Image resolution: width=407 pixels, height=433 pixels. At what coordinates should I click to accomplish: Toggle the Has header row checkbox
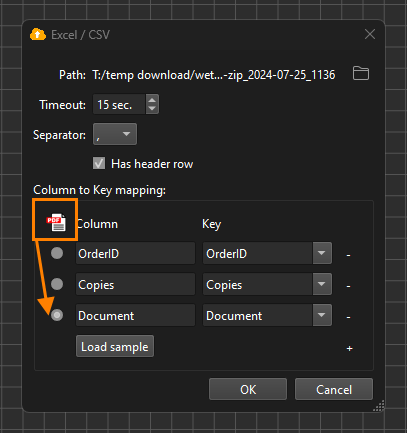click(x=99, y=164)
